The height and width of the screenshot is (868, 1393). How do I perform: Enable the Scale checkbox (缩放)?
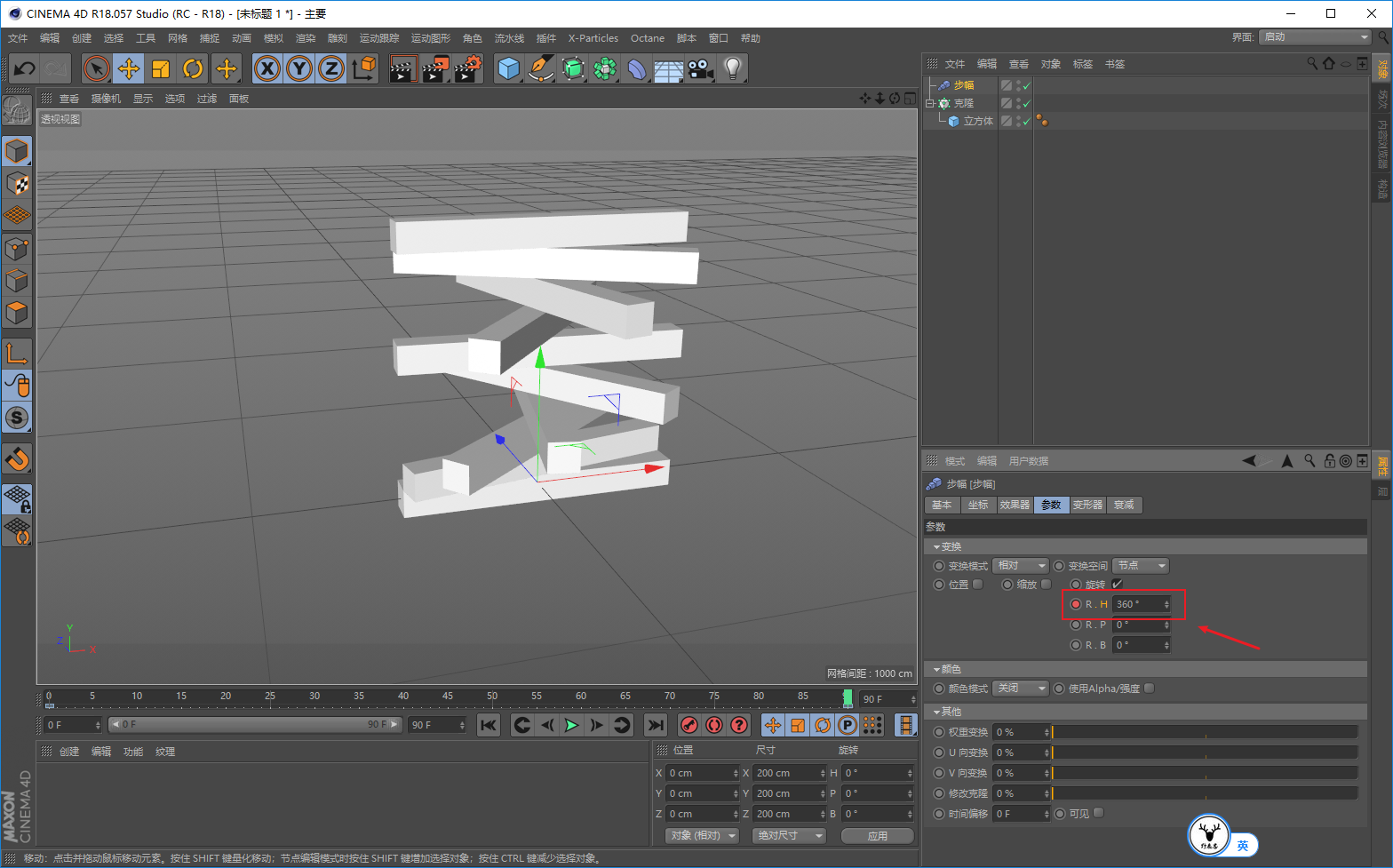(x=1047, y=584)
